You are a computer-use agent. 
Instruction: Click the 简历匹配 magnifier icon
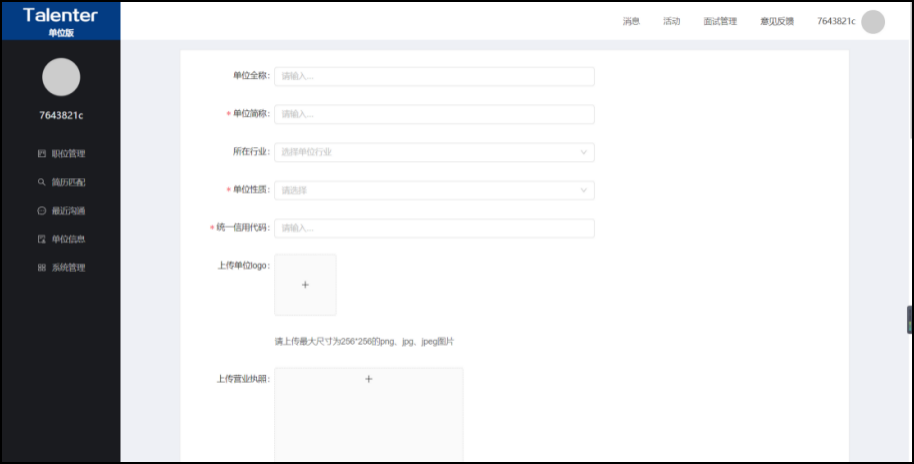click(x=41, y=182)
